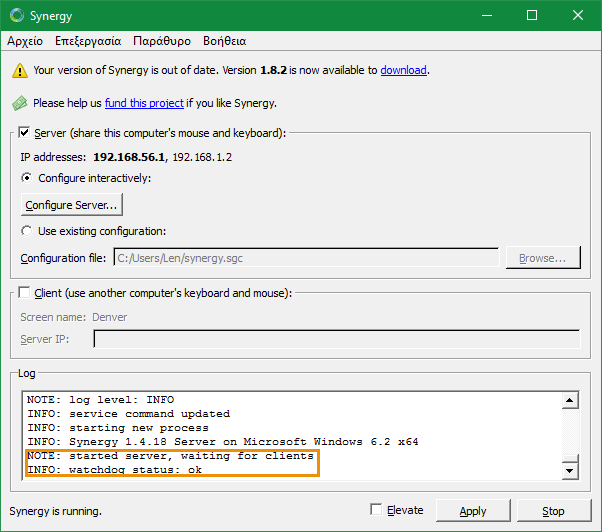Minimize the Synergy window
The image size is (602, 532).
(487, 15)
